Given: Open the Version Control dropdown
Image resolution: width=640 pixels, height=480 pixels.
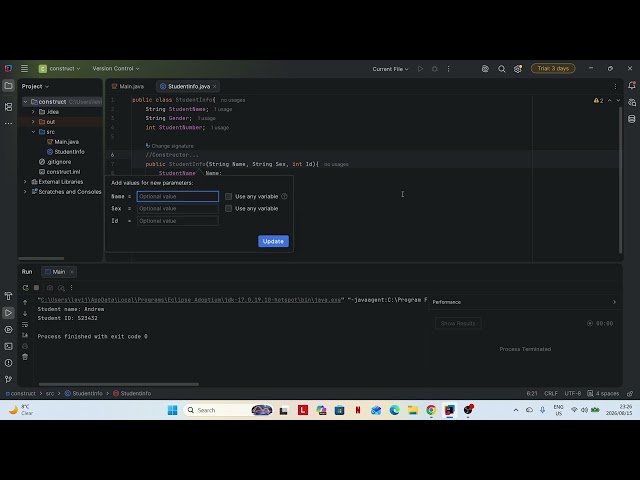Looking at the screenshot, I should 116,69.
